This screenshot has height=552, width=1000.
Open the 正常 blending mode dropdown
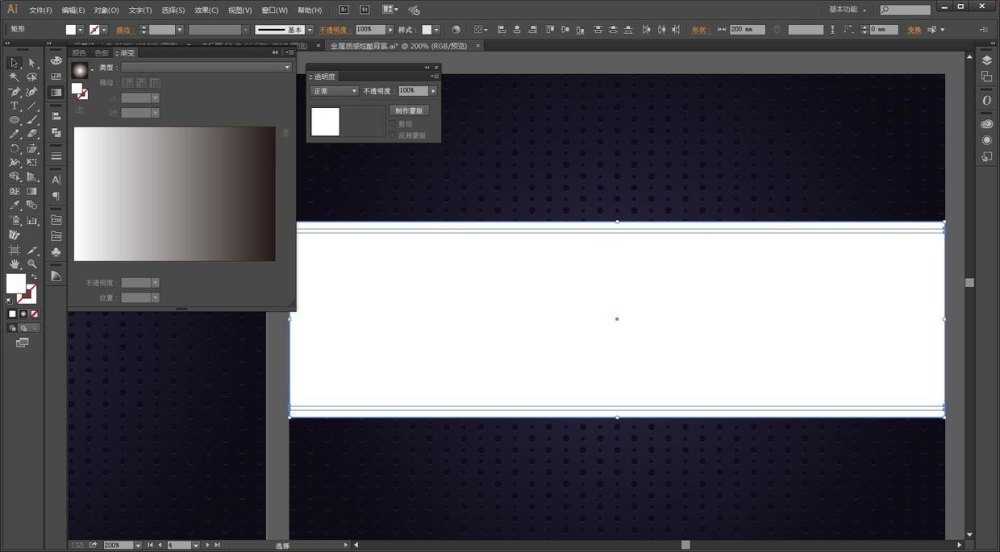pos(334,91)
